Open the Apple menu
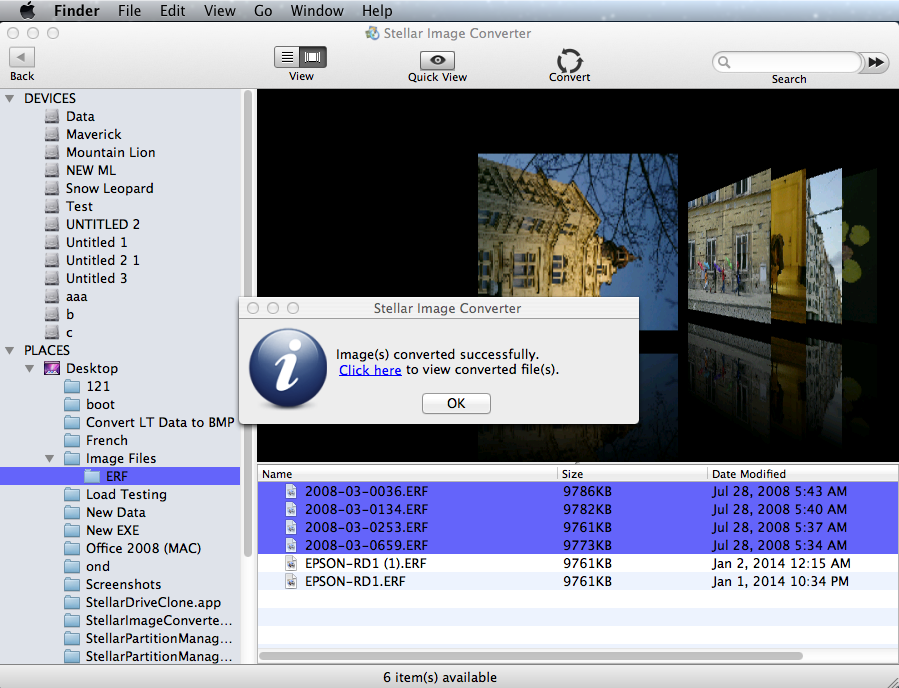This screenshot has width=899, height=688. 27,10
